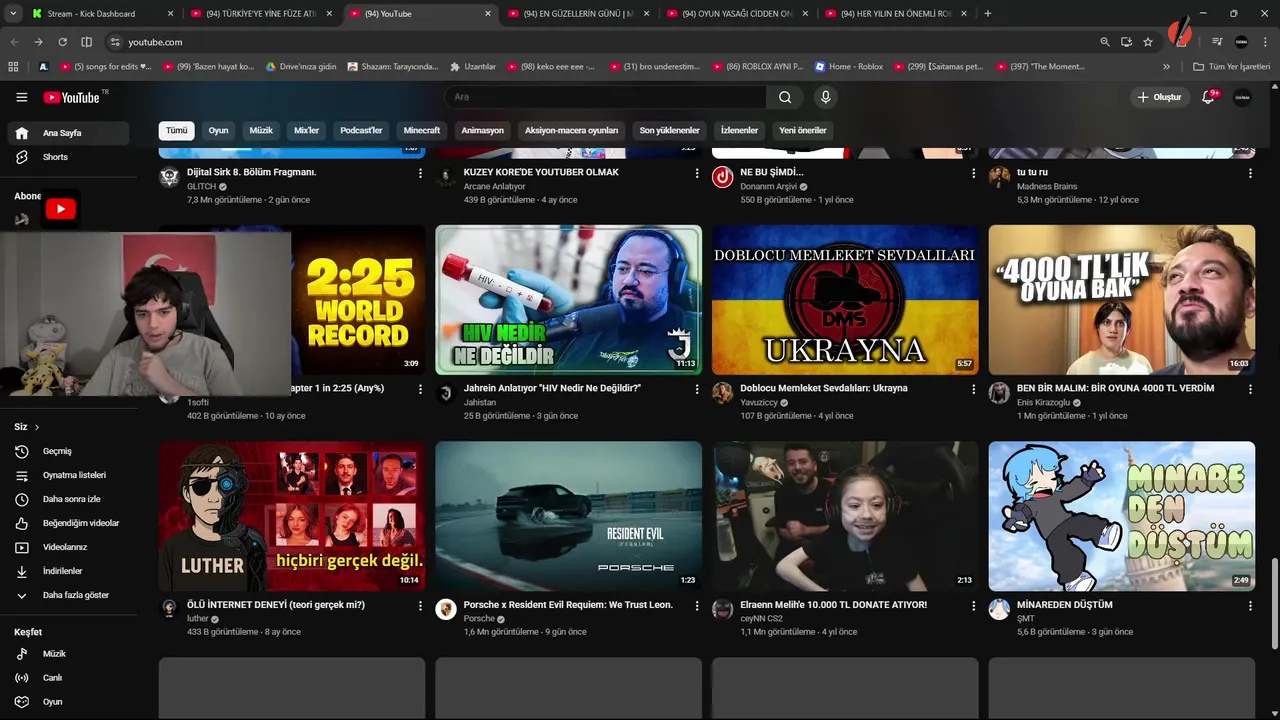Open the notifications bell
1280x720 pixels.
click(x=1208, y=97)
